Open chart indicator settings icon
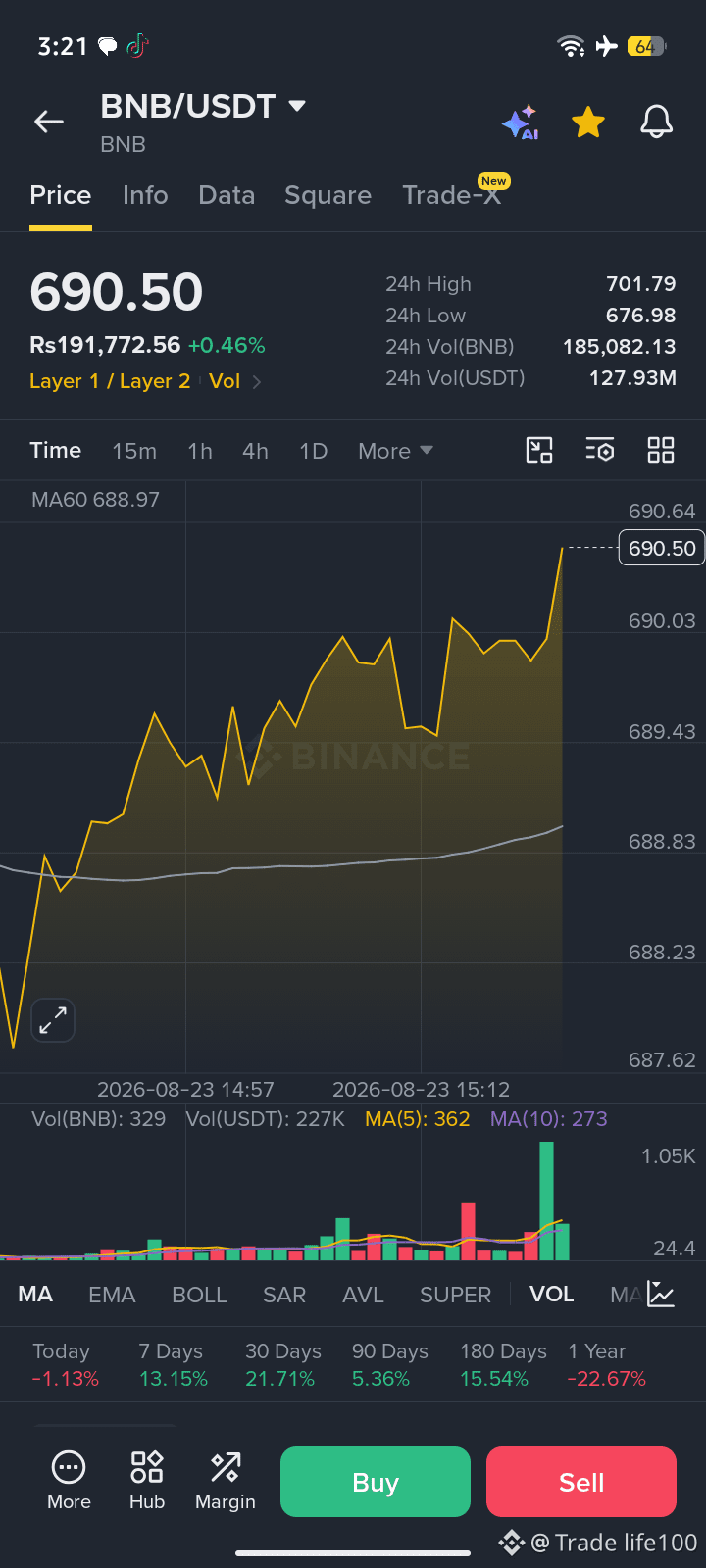The height and width of the screenshot is (1568, 706). tap(600, 450)
